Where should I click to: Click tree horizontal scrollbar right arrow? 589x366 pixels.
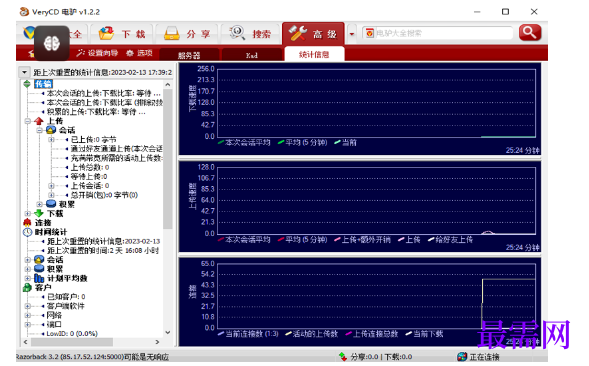[x=157, y=342]
